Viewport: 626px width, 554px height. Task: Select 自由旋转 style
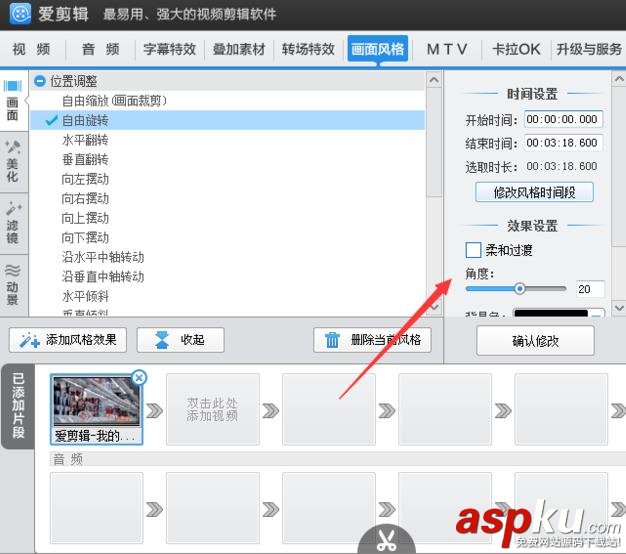click(x=227, y=121)
